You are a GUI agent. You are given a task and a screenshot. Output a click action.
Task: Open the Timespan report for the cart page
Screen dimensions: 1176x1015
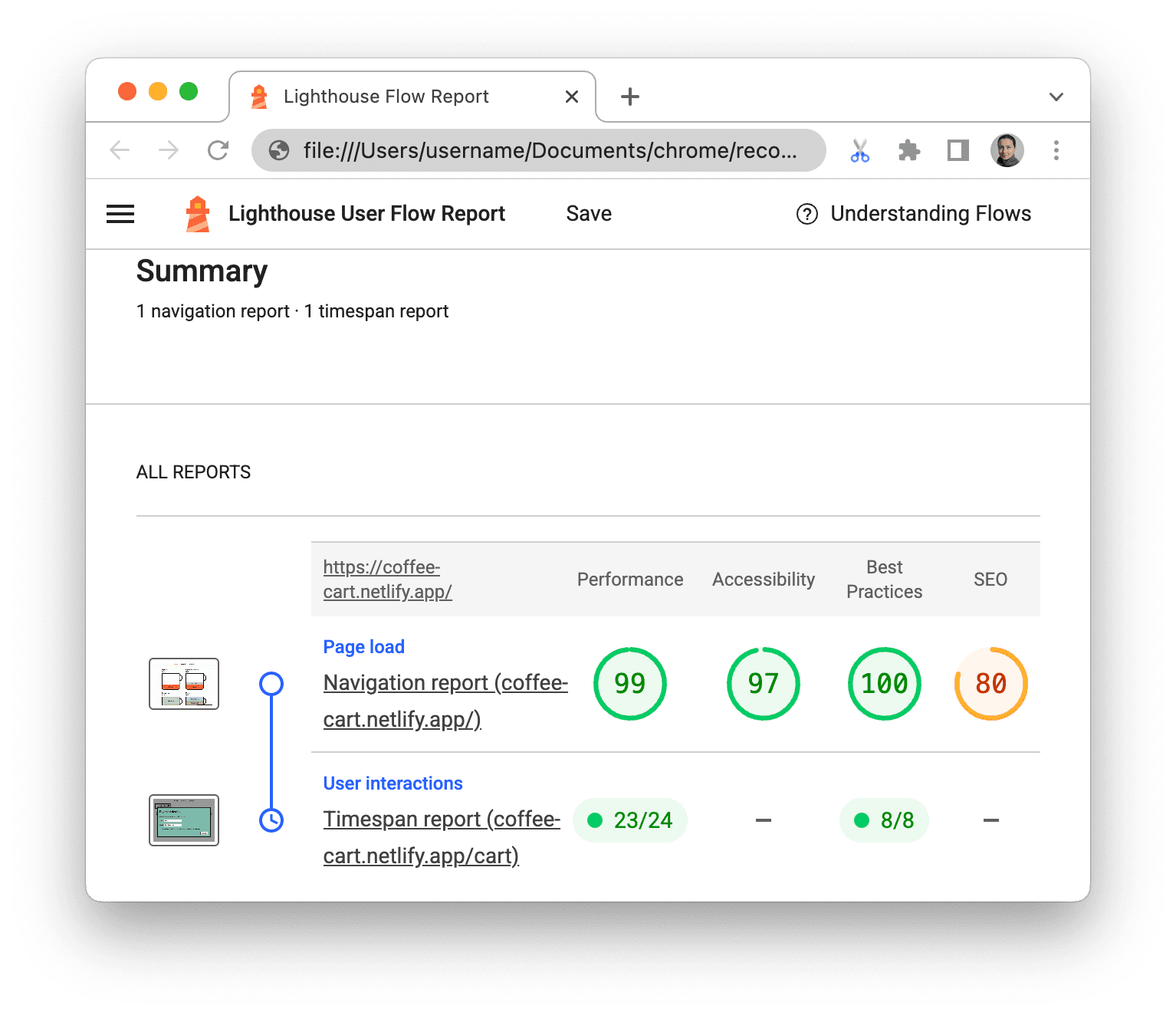[x=442, y=836]
